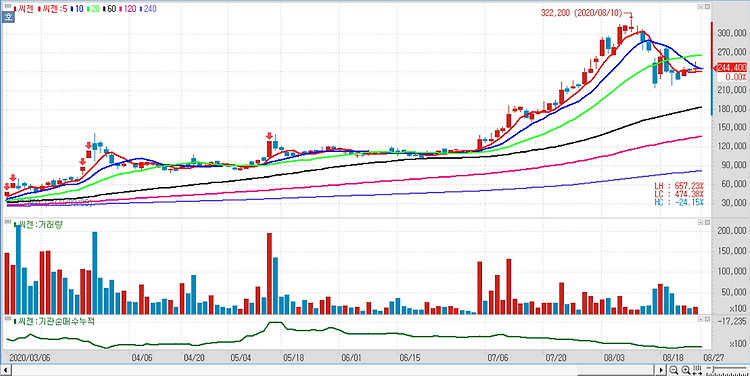The image size is (750, 376).
Task: Click the HC : -24.15% statistic
Action: point(679,202)
